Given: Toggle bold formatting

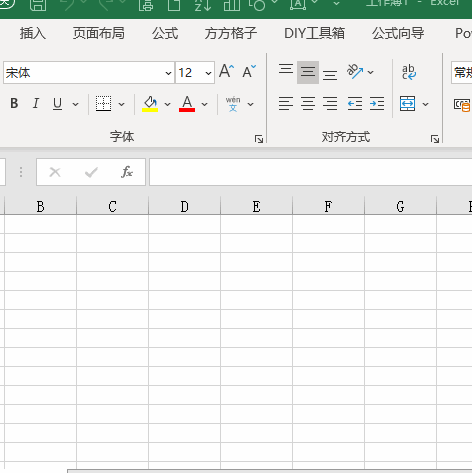Looking at the screenshot, I should pos(14,103).
